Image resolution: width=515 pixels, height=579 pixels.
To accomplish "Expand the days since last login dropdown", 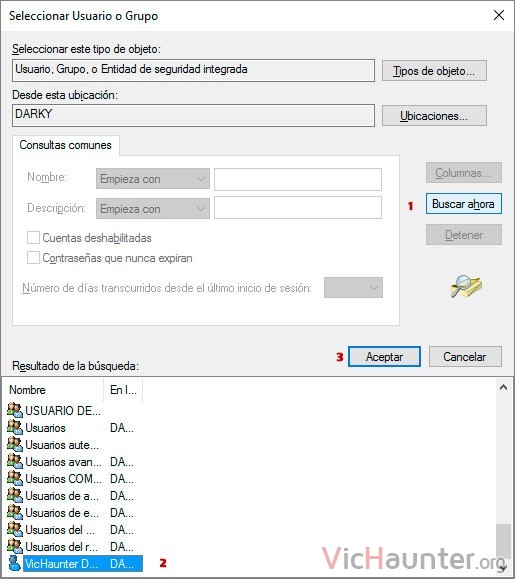I will coord(353,287).
